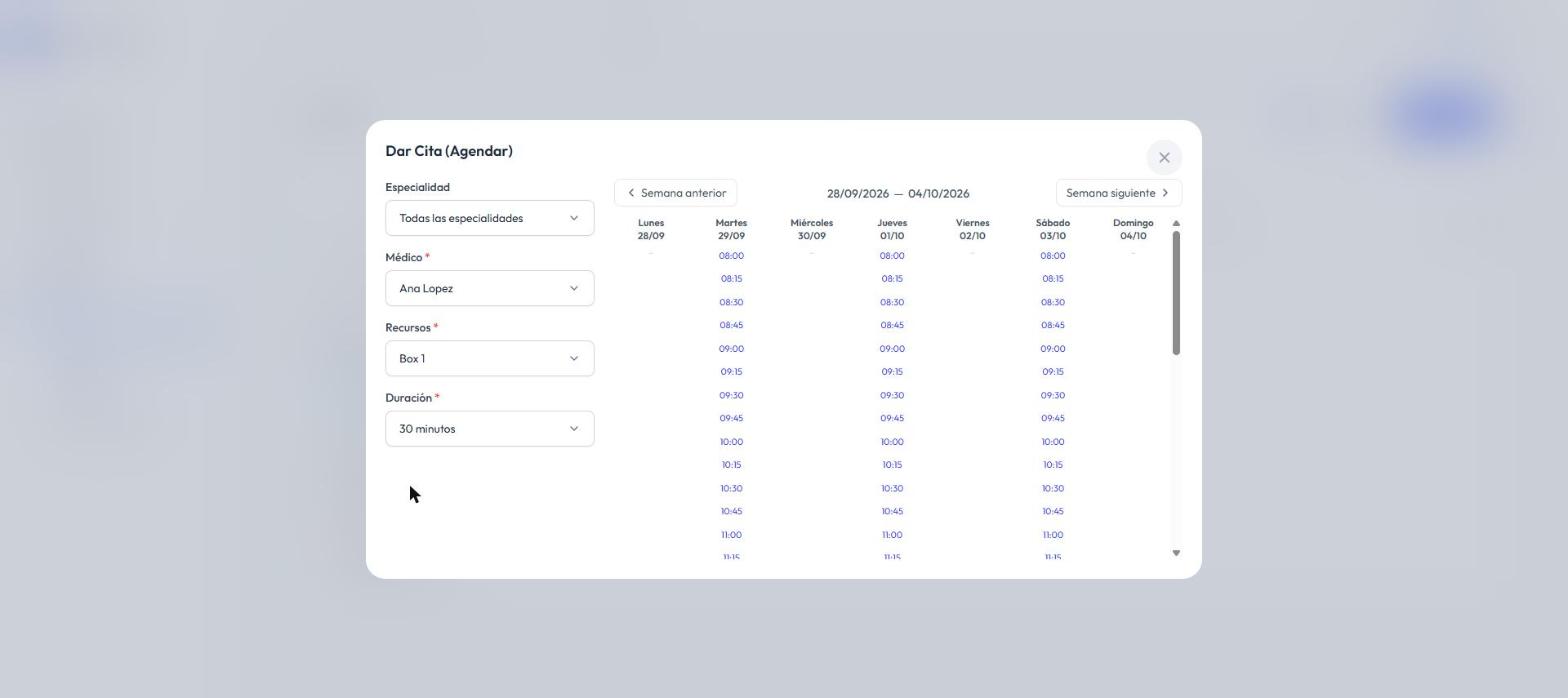
Task: Click the Lunes 28/09 column header
Action: [x=651, y=229]
